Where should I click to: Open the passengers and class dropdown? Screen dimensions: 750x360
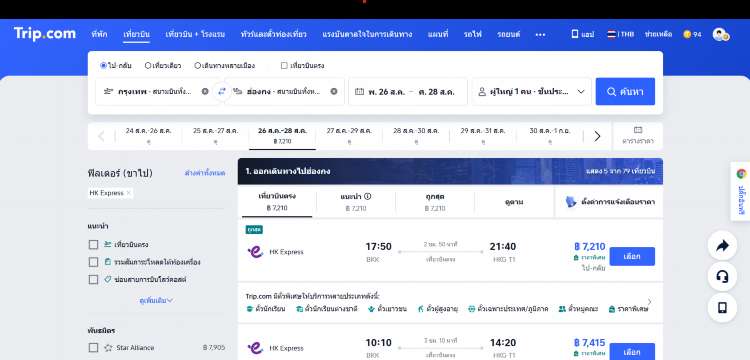[x=531, y=91]
